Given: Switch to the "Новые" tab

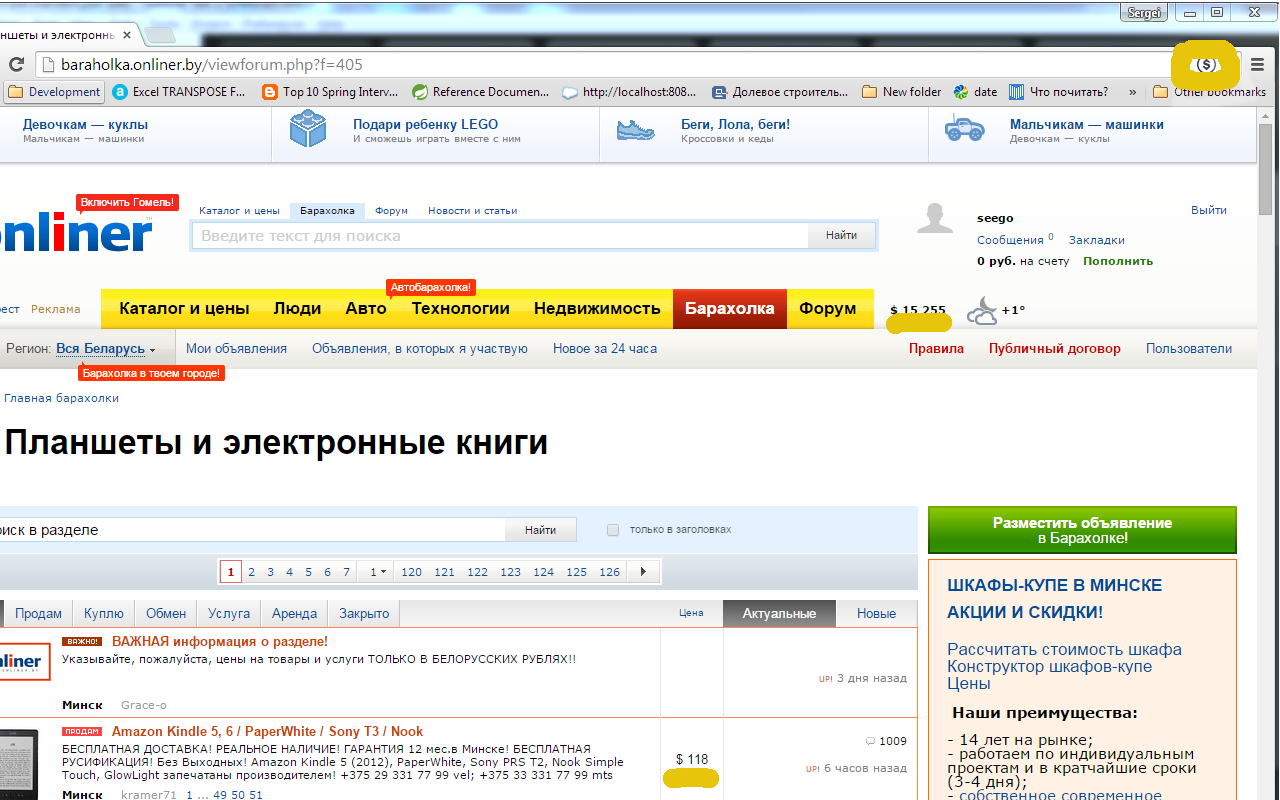Looking at the screenshot, I should click(x=876, y=613).
